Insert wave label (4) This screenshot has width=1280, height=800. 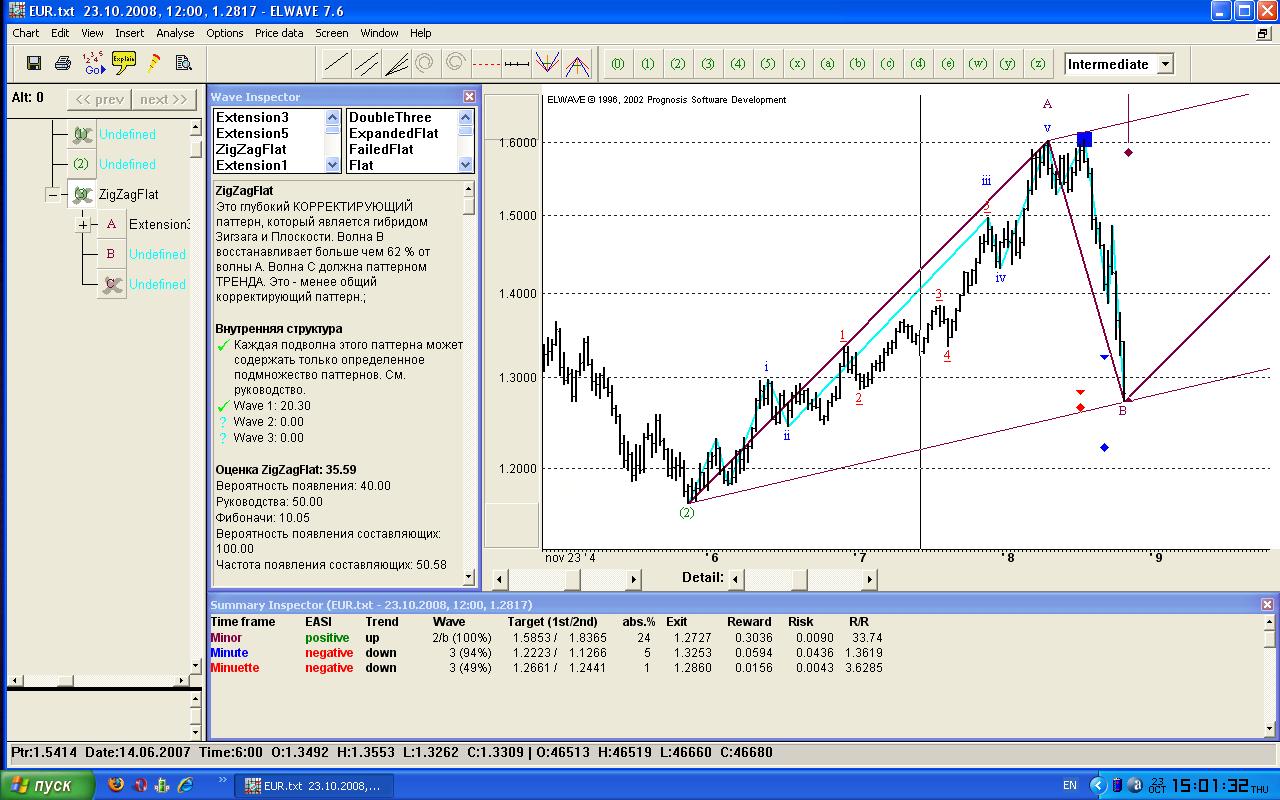pyautogui.click(x=738, y=64)
